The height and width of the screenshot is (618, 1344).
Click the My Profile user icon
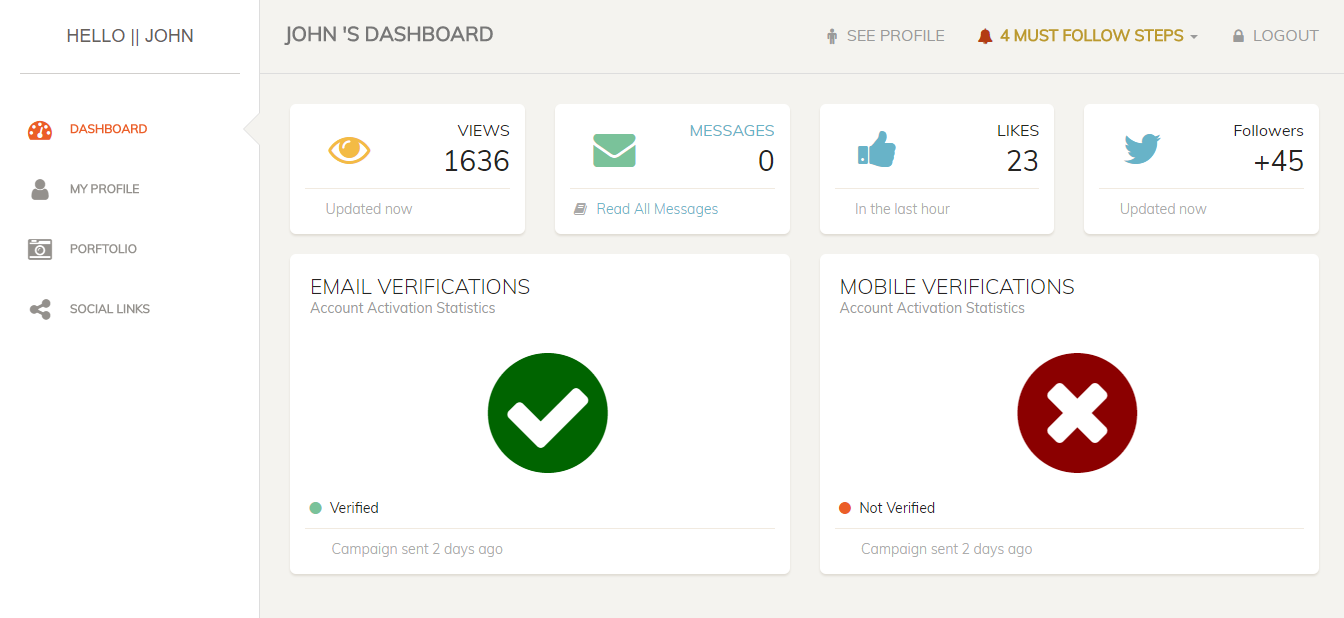(40, 189)
